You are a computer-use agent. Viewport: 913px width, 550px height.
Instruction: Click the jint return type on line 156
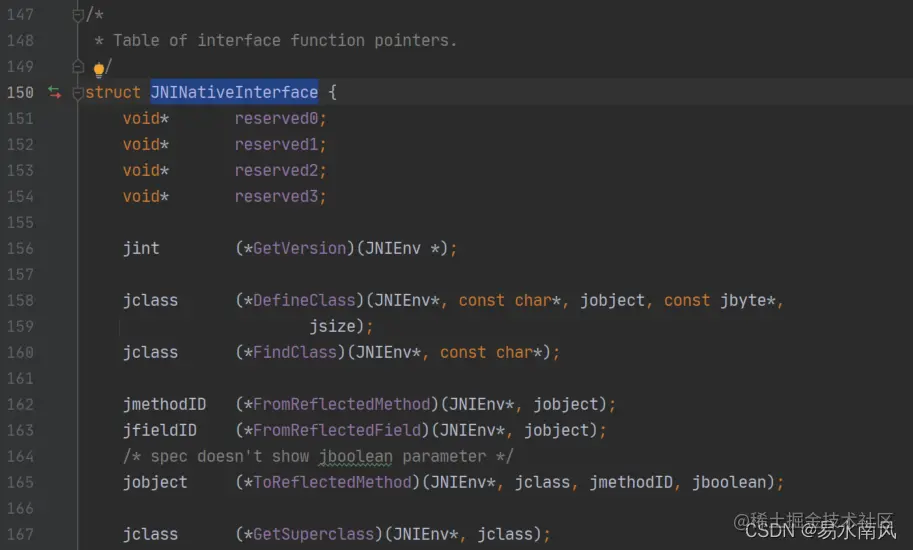141,249
